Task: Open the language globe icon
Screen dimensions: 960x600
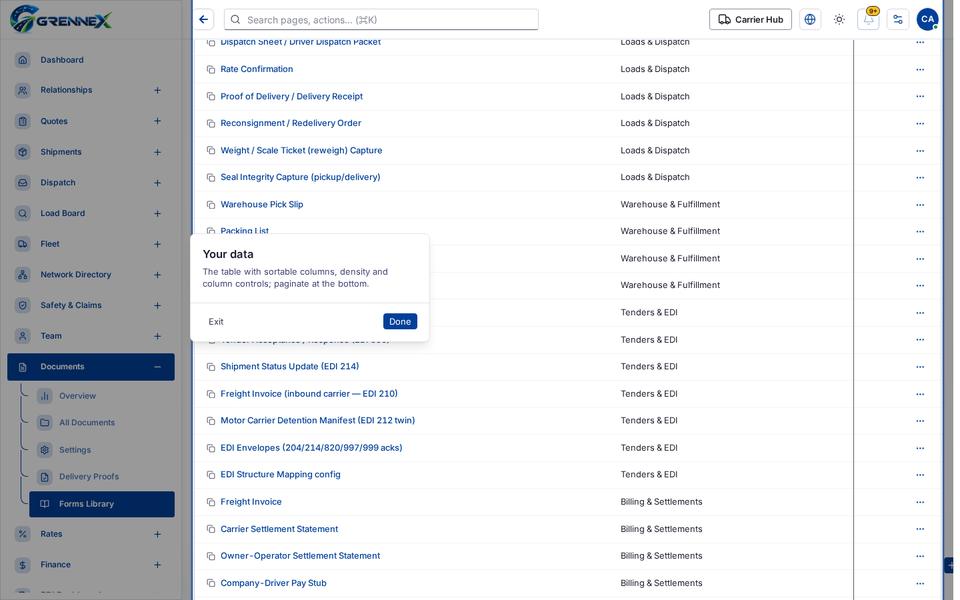Action: pos(810,20)
